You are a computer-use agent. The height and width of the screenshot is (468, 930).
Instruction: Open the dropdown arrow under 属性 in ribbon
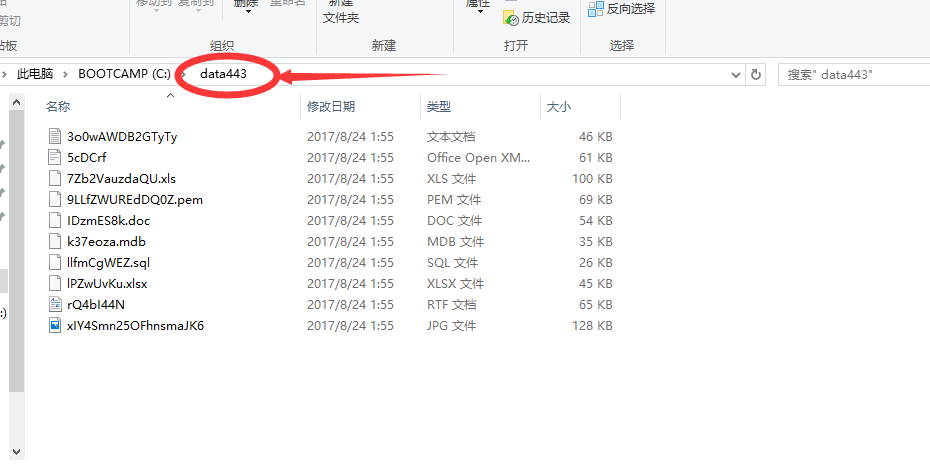pyautogui.click(x=479, y=12)
